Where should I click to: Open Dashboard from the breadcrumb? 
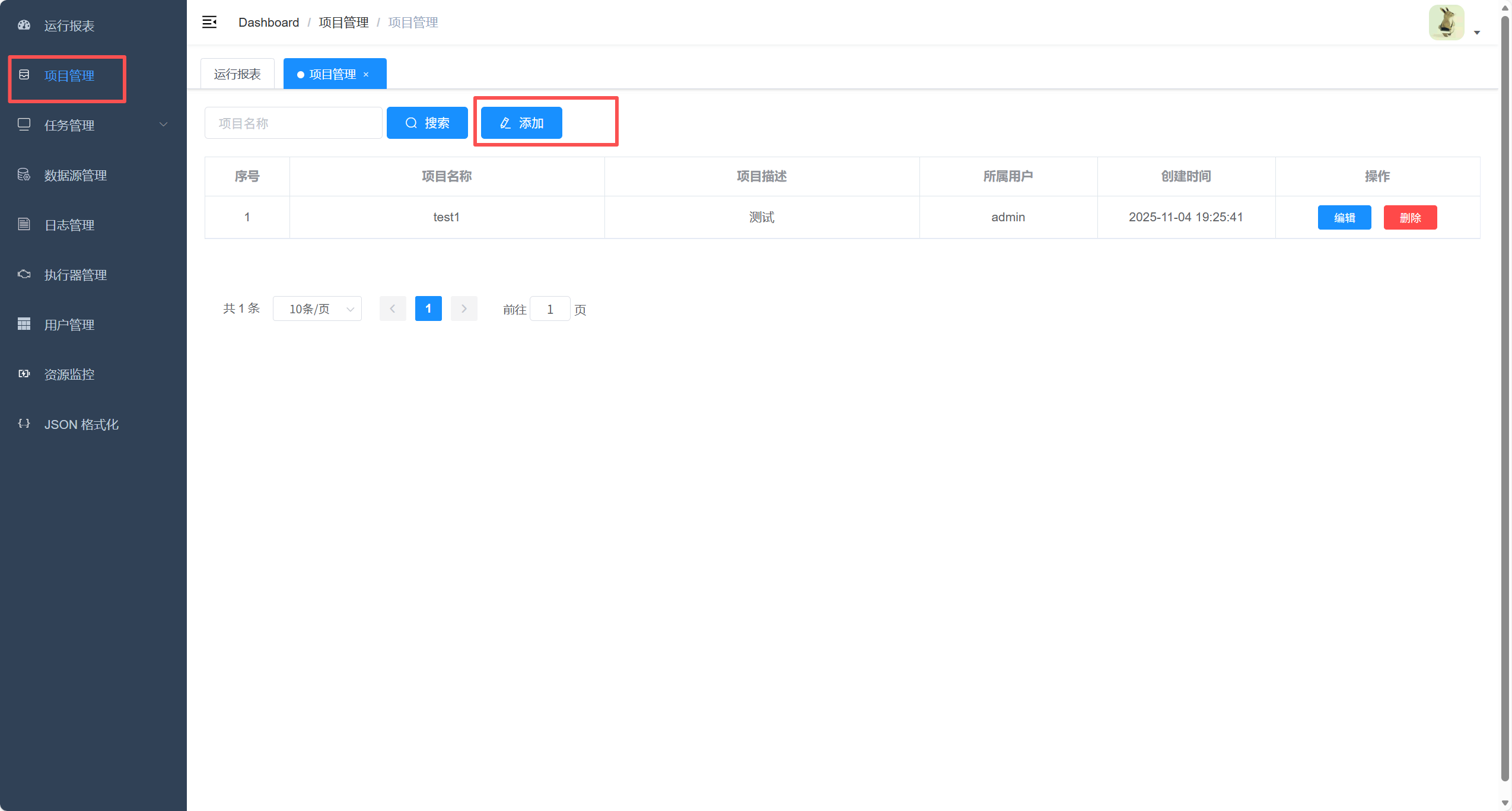tap(268, 22)
